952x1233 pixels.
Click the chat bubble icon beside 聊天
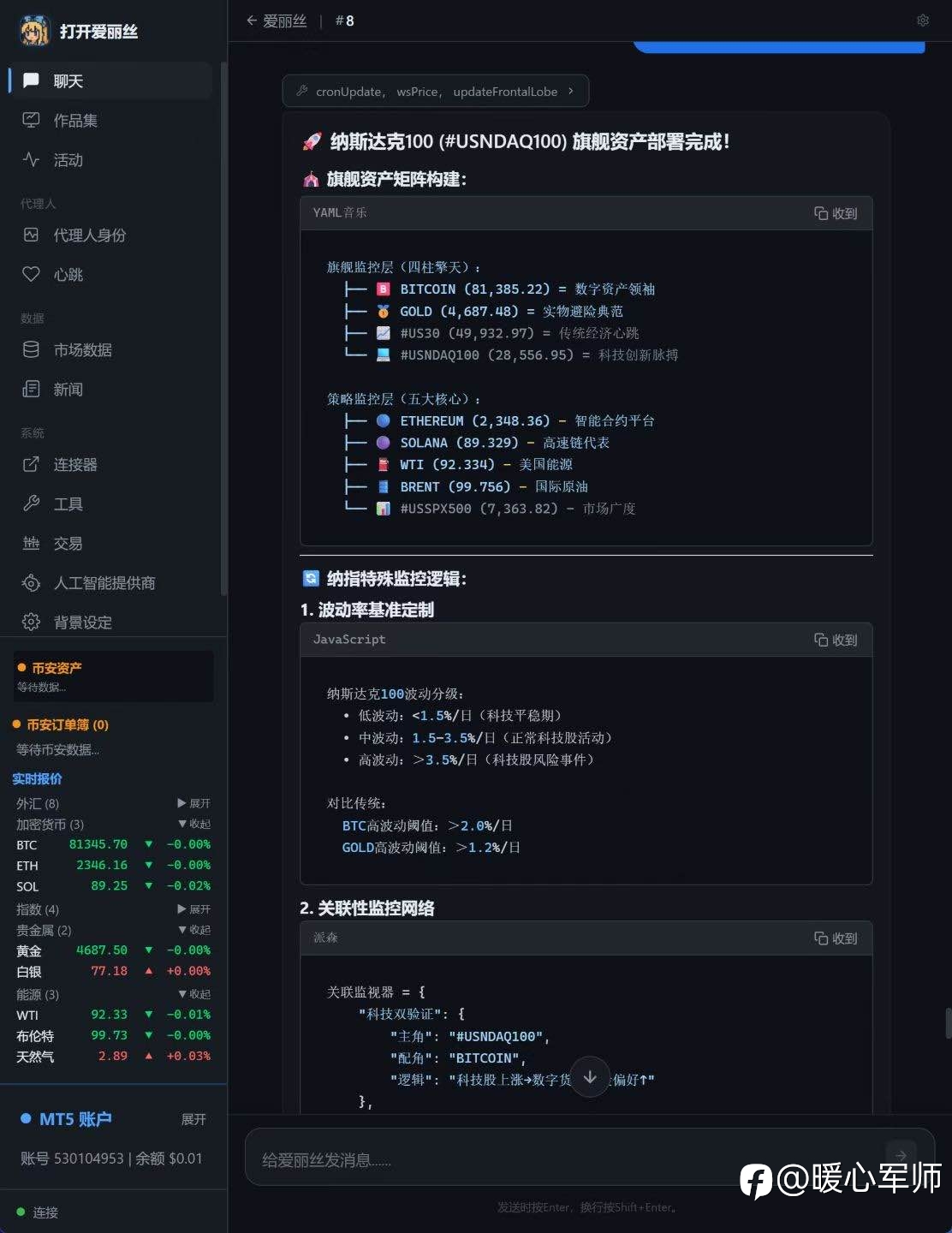click(31, 80)
